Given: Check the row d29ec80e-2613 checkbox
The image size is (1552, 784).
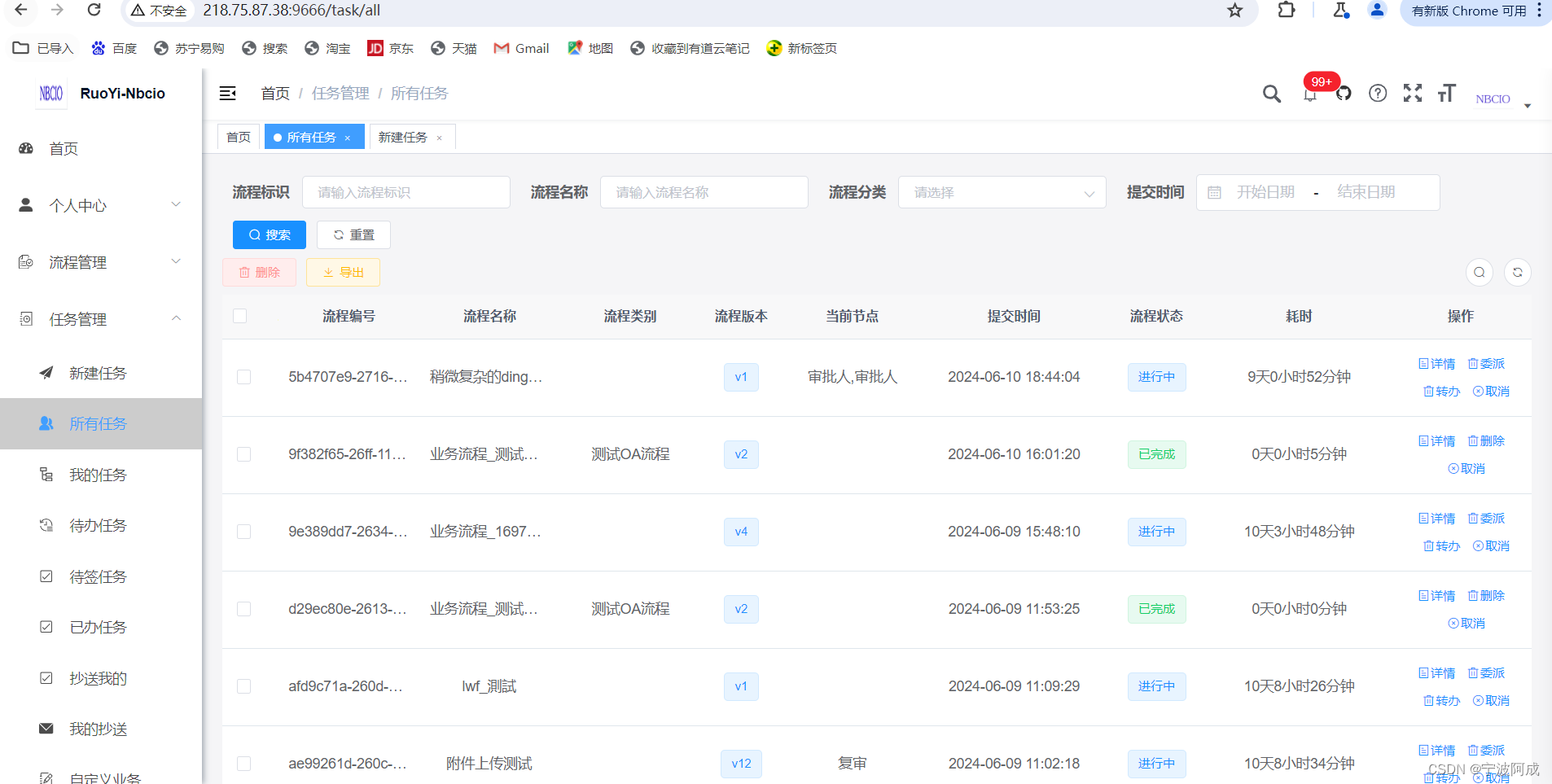Looking at the screenshot, I should 243,609.
